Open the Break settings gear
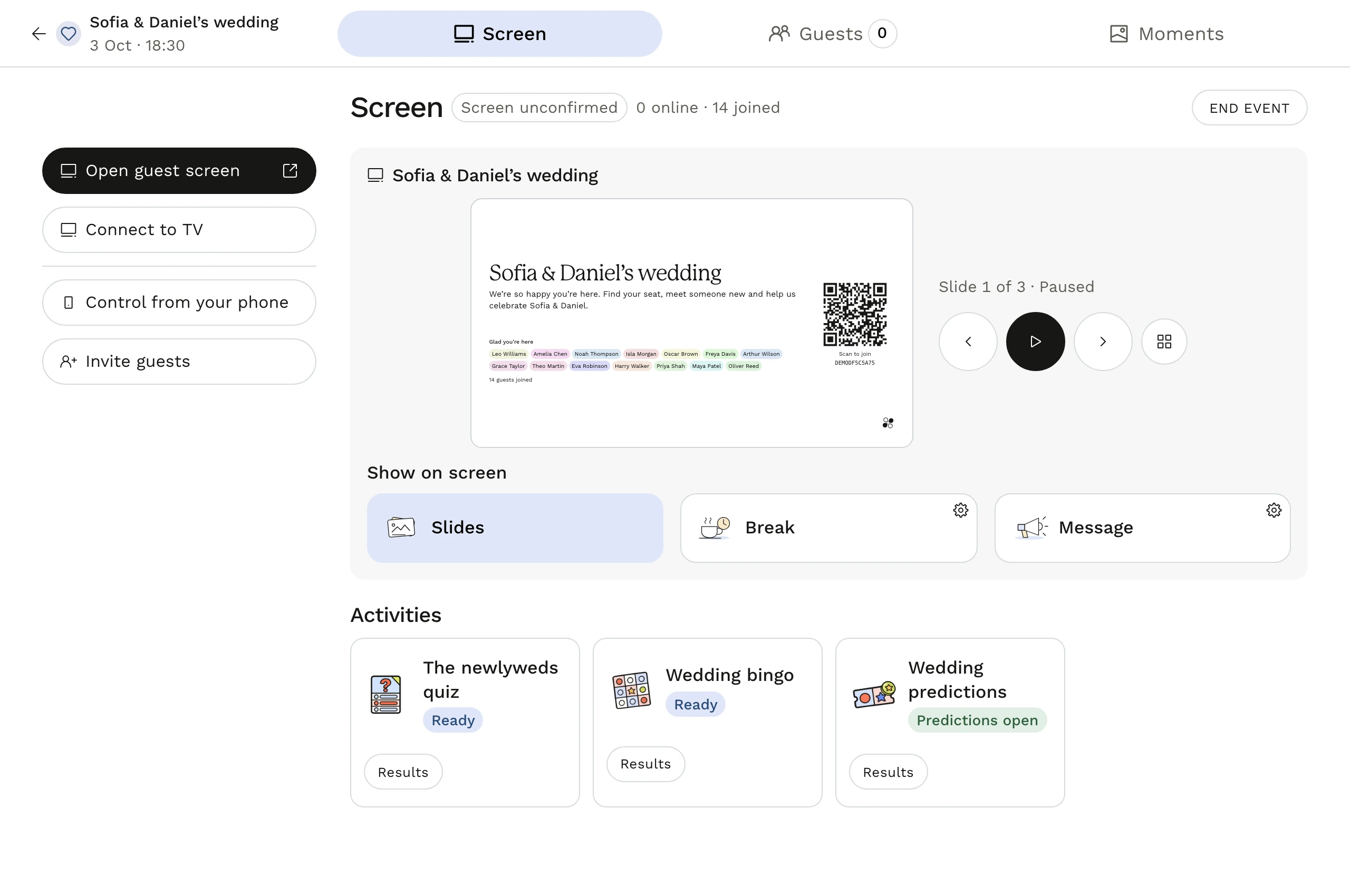Viewport: 1350px width, 896px height. click(961, 510)
